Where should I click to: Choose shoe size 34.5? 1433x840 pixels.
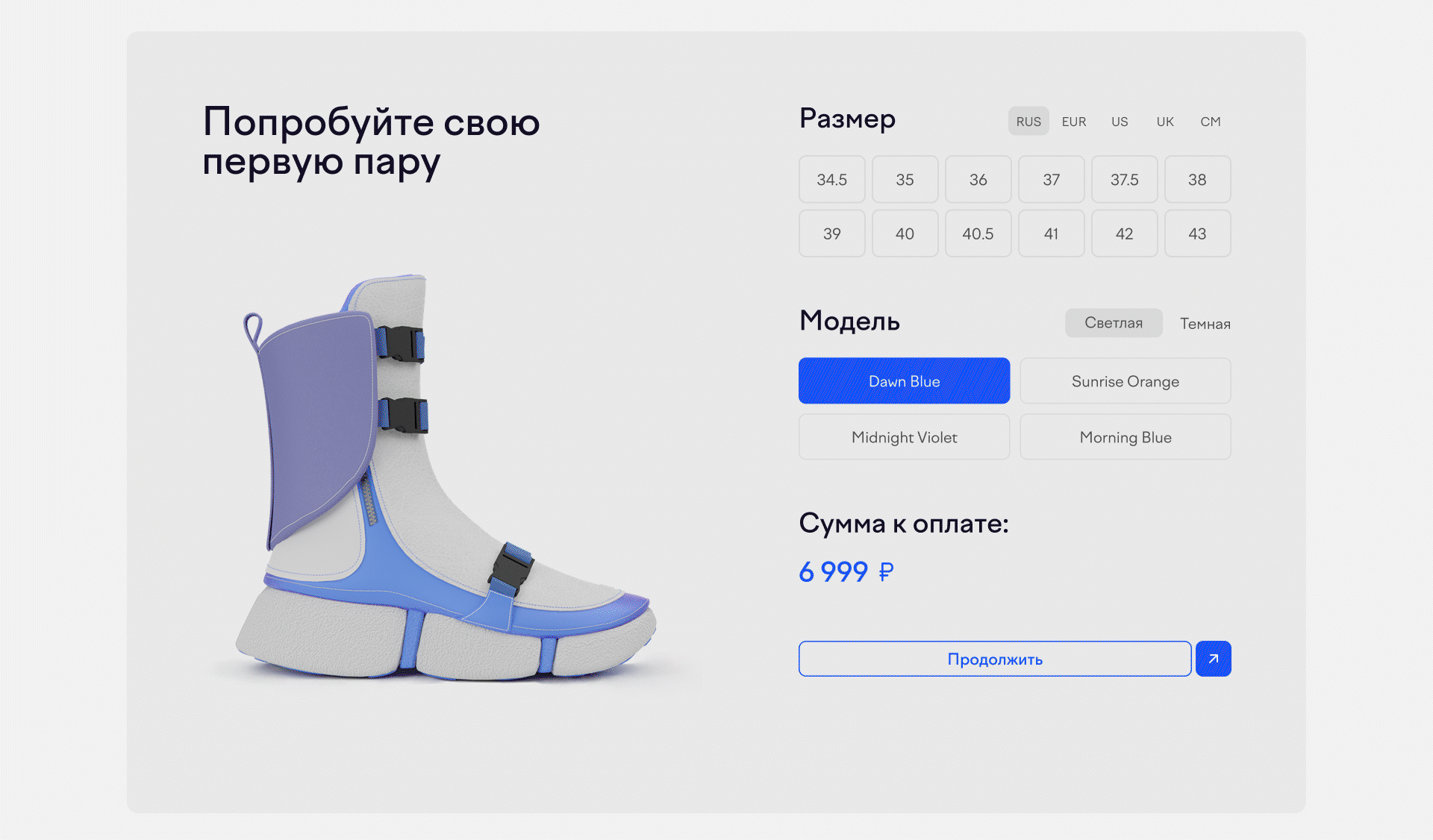(x=831, y=180)
